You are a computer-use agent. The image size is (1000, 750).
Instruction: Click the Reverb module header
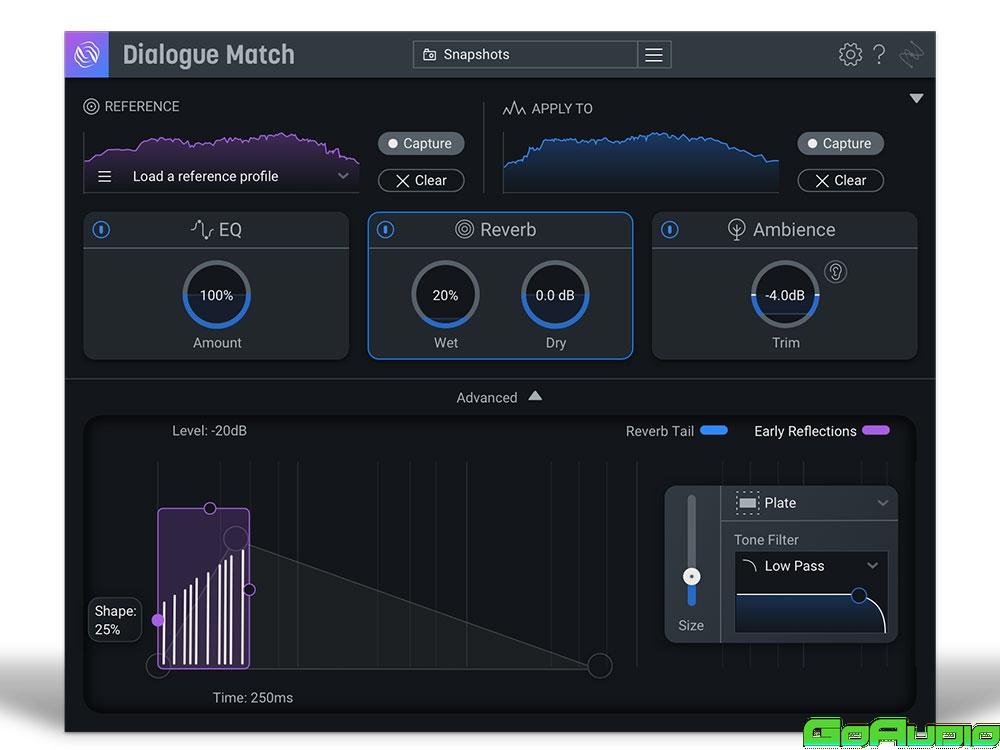[501, 230]
